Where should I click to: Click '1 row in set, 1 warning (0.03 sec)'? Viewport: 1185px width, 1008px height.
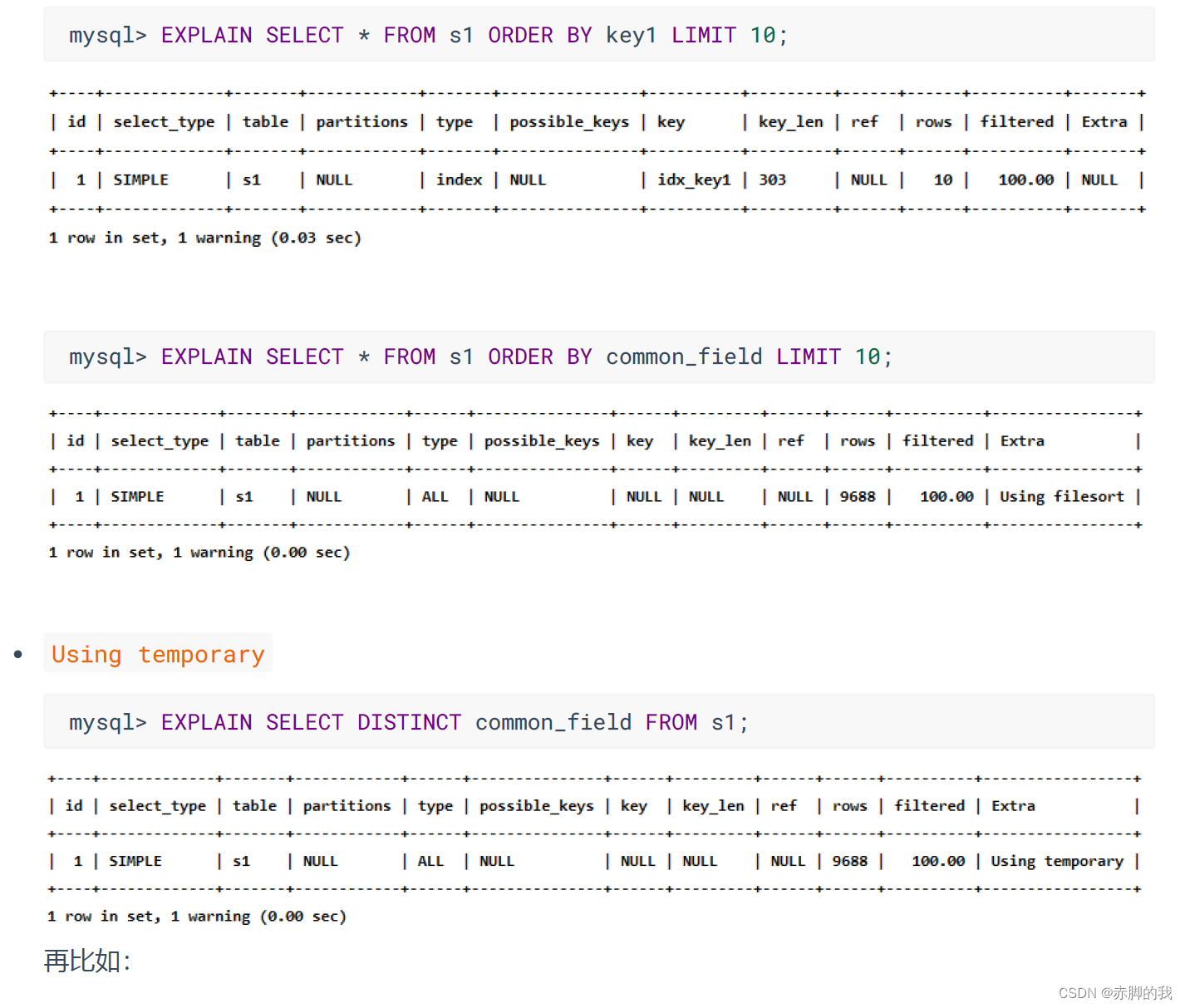click(205, 238)
